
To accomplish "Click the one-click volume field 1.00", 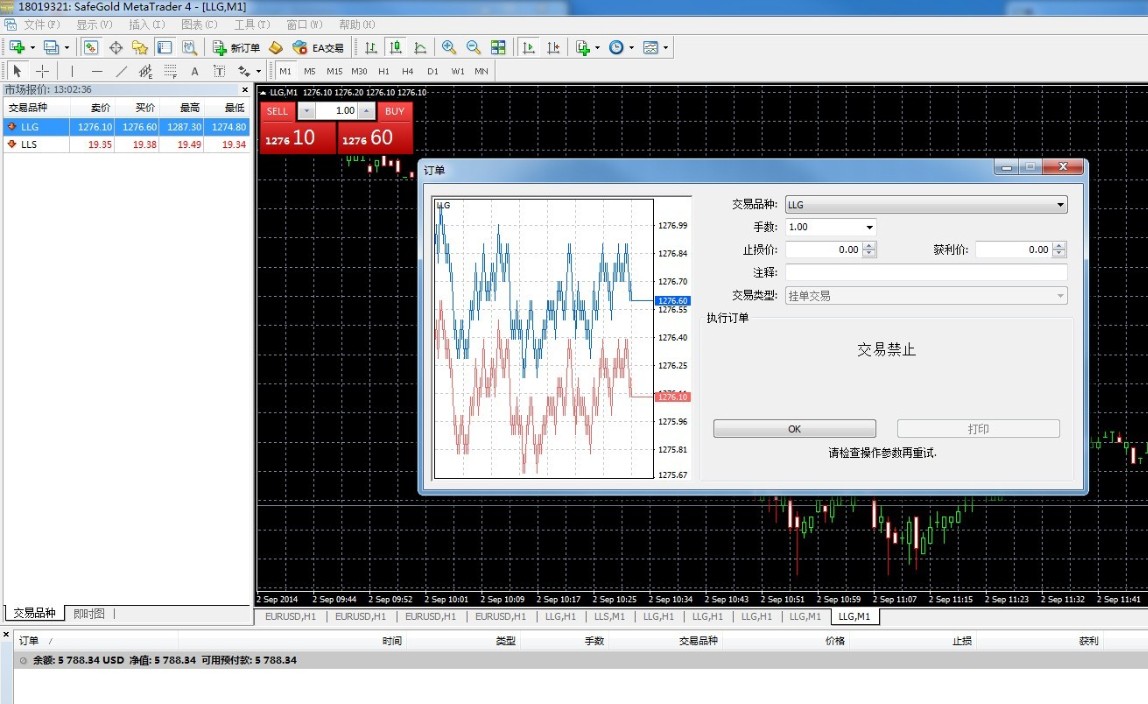I will coord(336,111).
